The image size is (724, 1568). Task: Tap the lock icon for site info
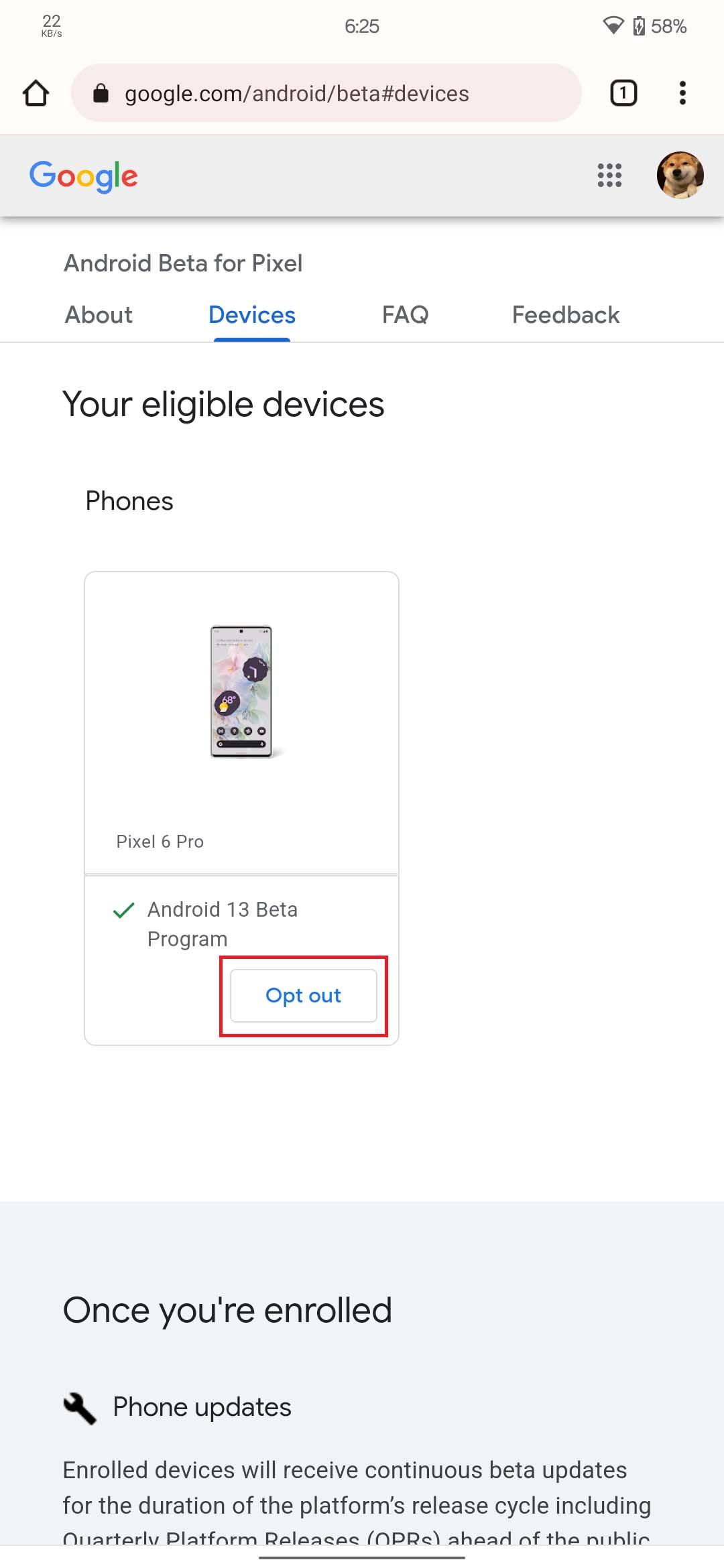coord(101,93)
